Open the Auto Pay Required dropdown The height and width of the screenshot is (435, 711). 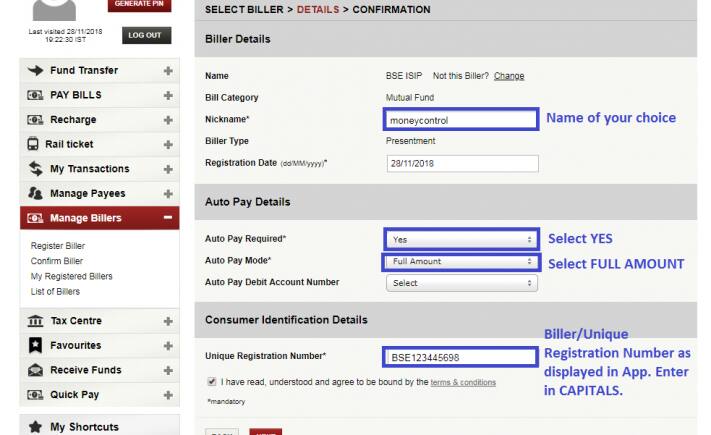click(x=461, y=240)
